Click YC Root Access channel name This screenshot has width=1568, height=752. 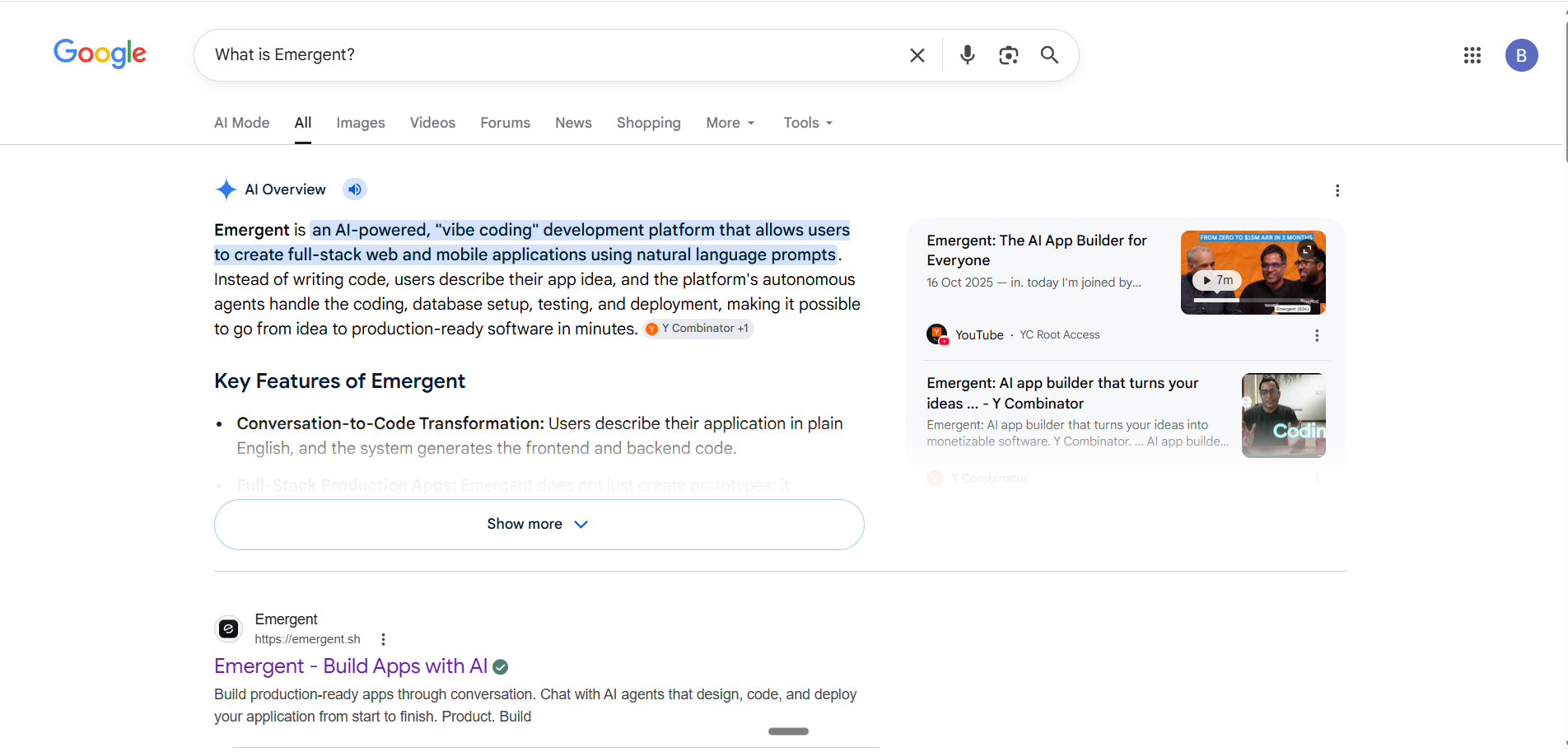pos(1059,335)
